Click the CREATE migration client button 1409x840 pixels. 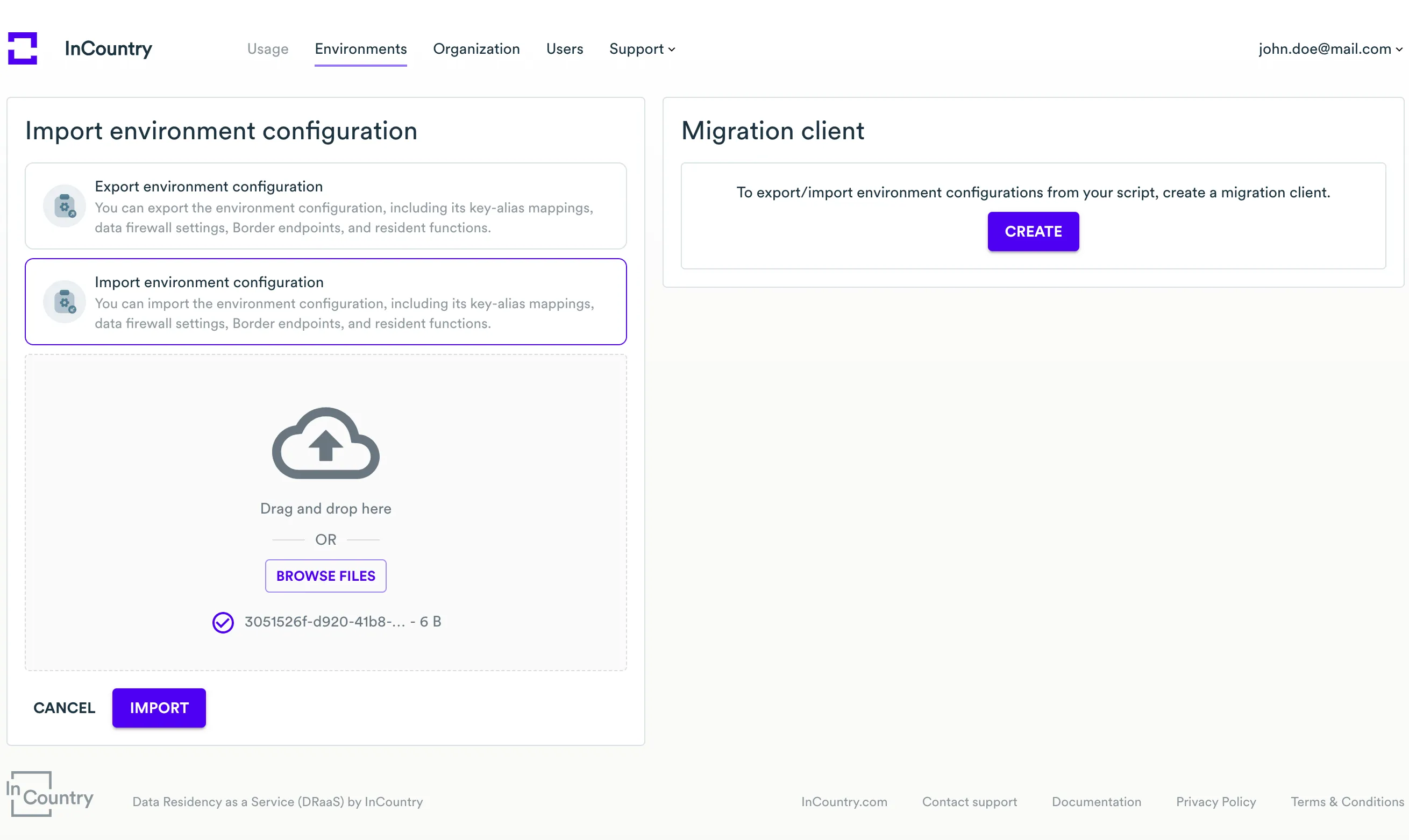click(1033, 231)
